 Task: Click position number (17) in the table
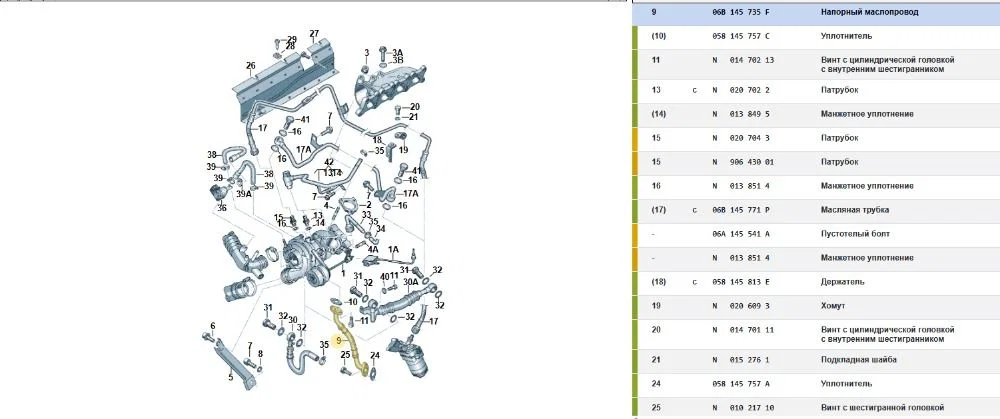[x=659, y=210]
